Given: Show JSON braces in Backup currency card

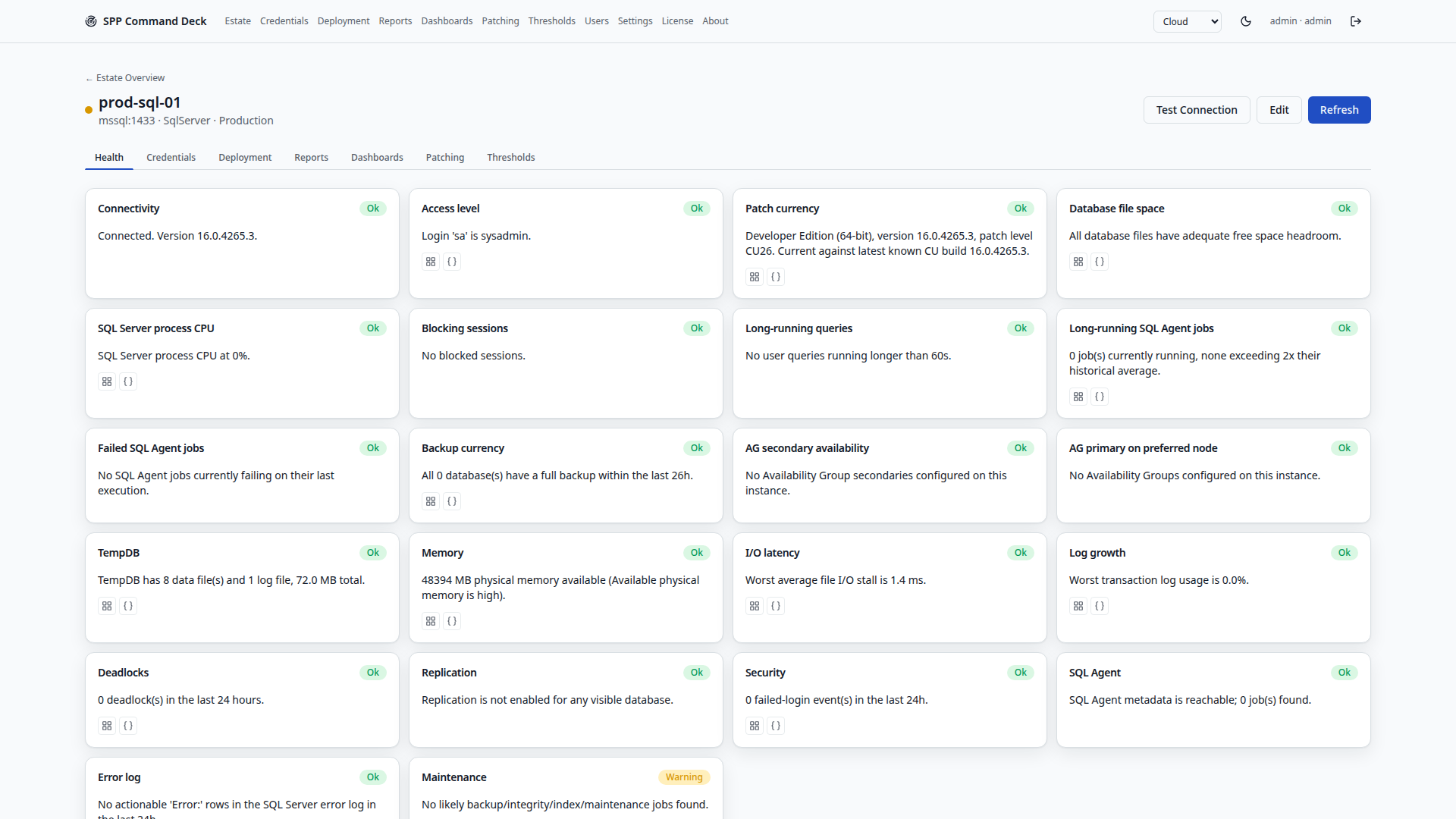Looking at the screenshot, I should point(452,501).
